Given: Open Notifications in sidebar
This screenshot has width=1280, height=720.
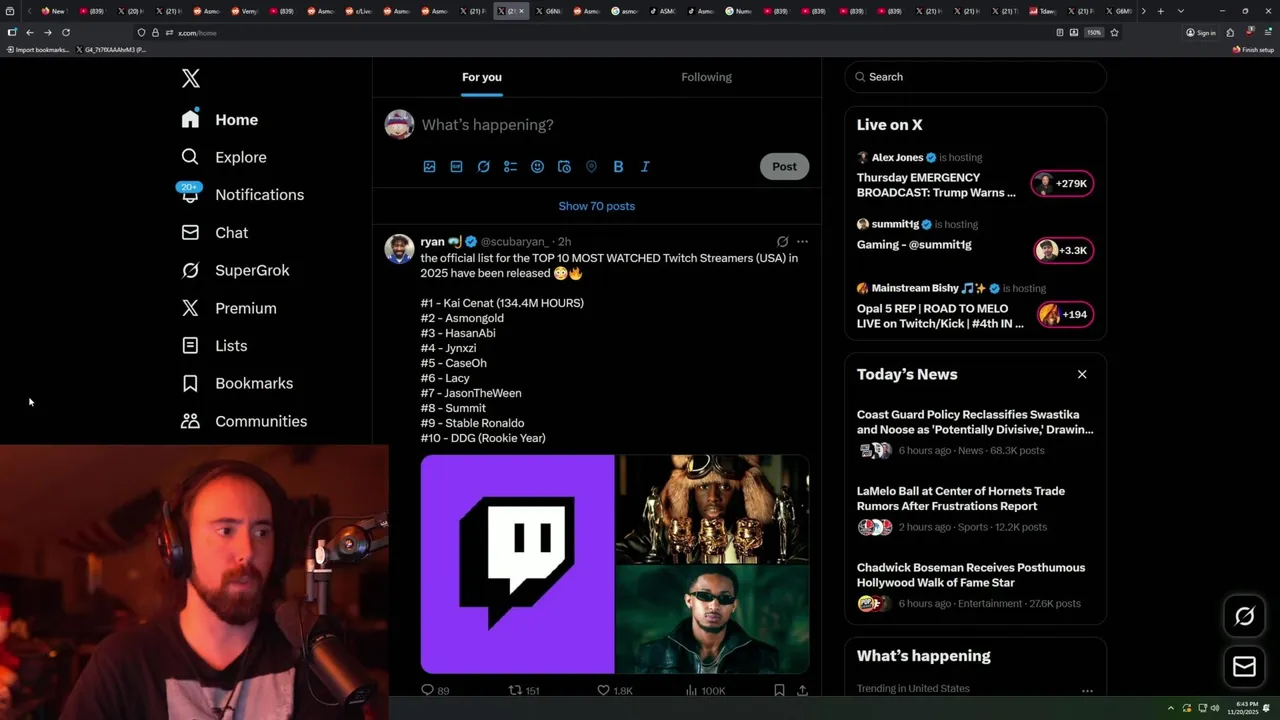Looking at the screenshot, I should coord(241,194).
